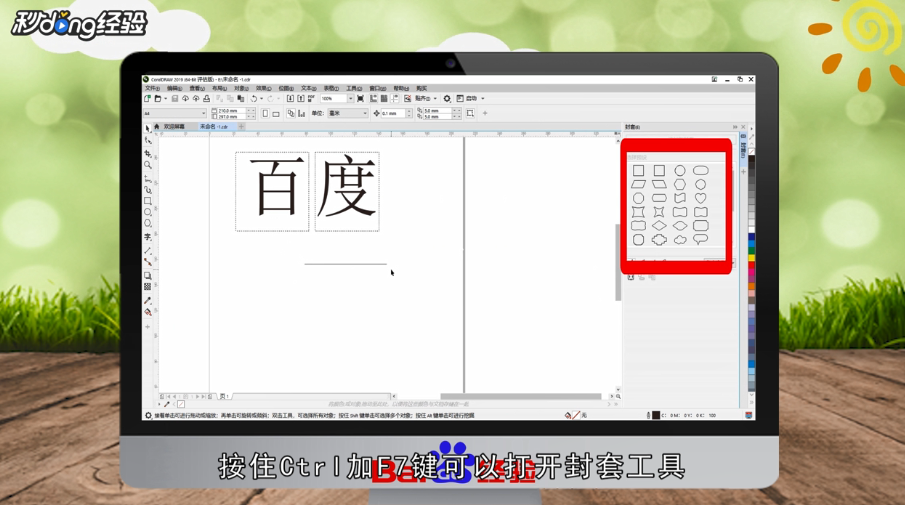This screenshot has height=505, width=905.
Task: Open the zoom level 100% dropdown
Action: pos(350,99)
